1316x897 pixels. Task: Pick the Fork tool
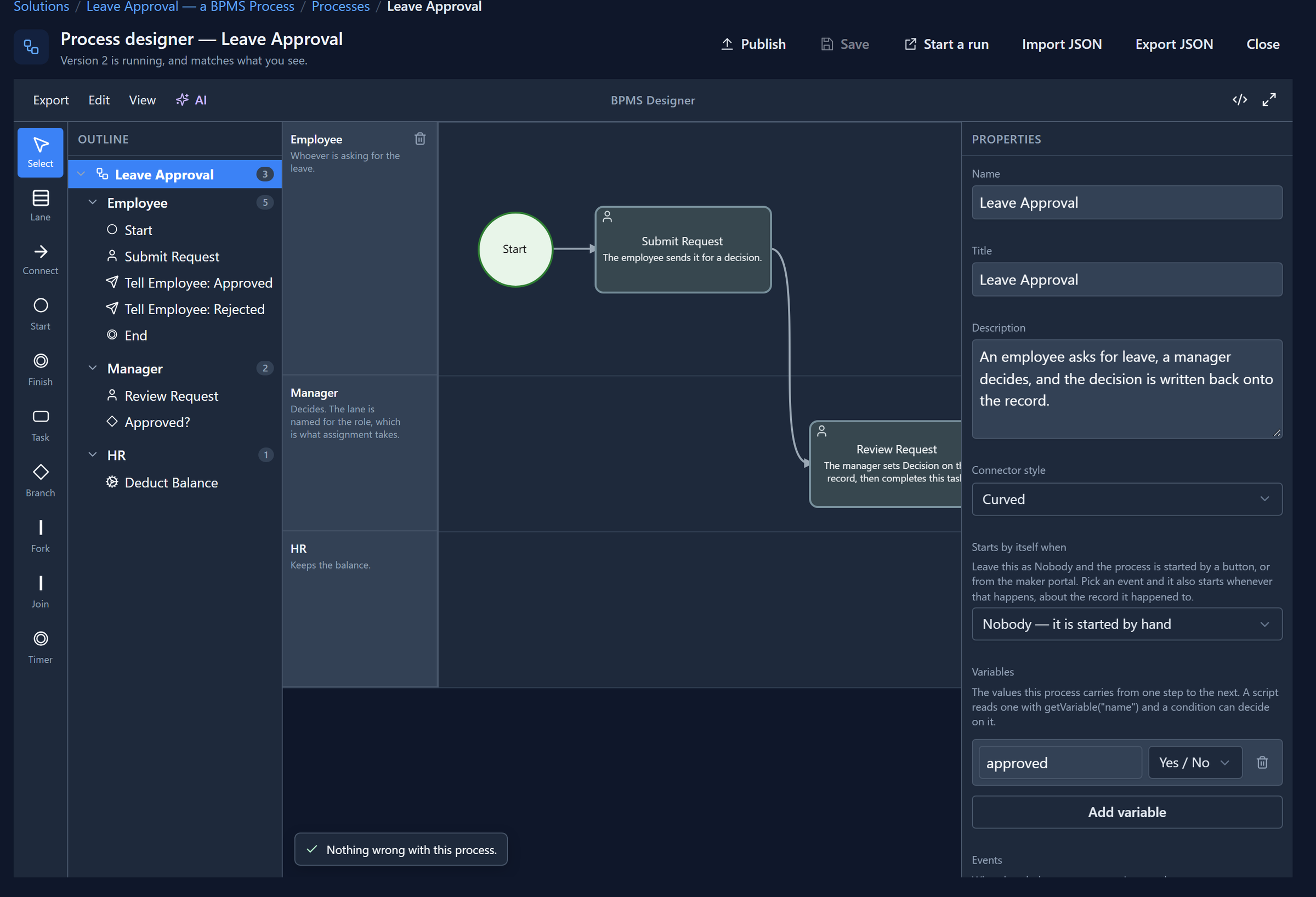click(x=40, y=536)
